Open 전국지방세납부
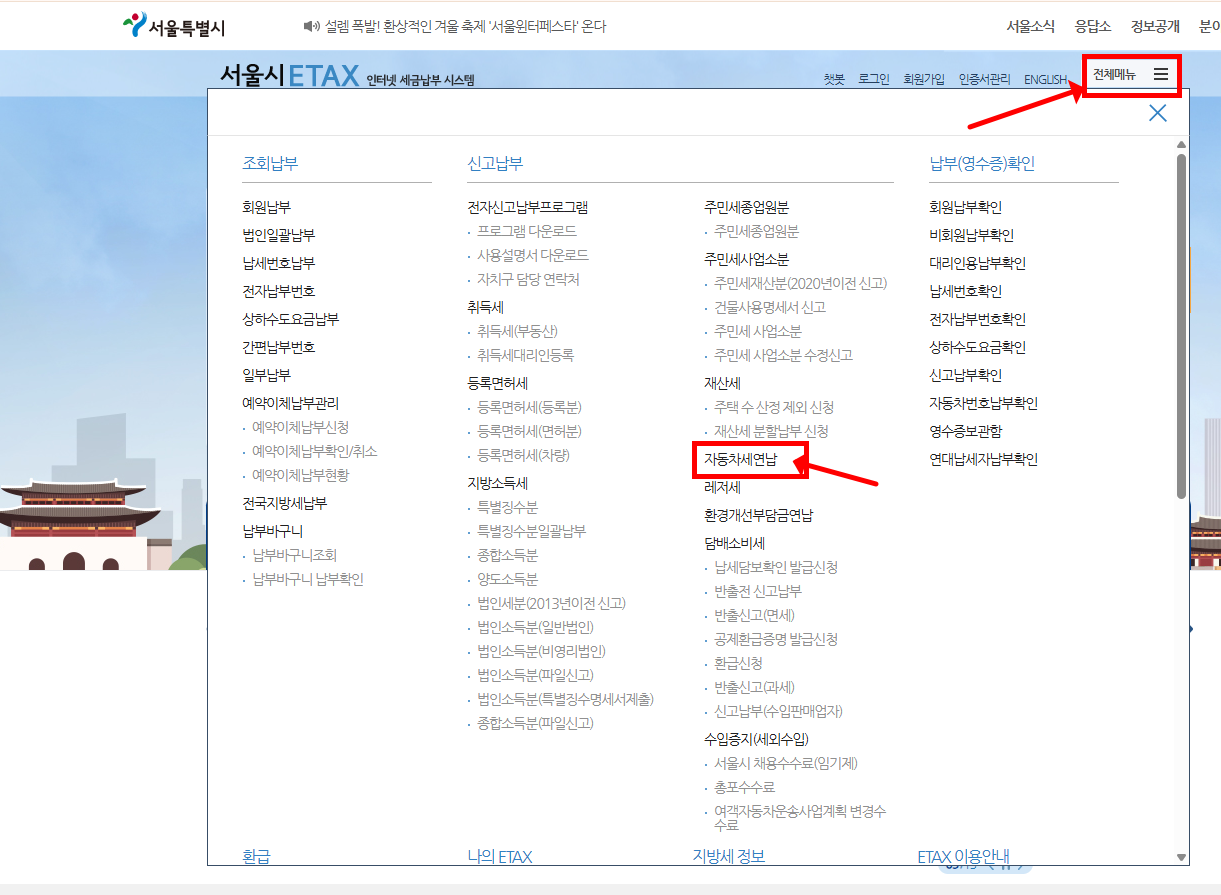 [x=284, y=503]
